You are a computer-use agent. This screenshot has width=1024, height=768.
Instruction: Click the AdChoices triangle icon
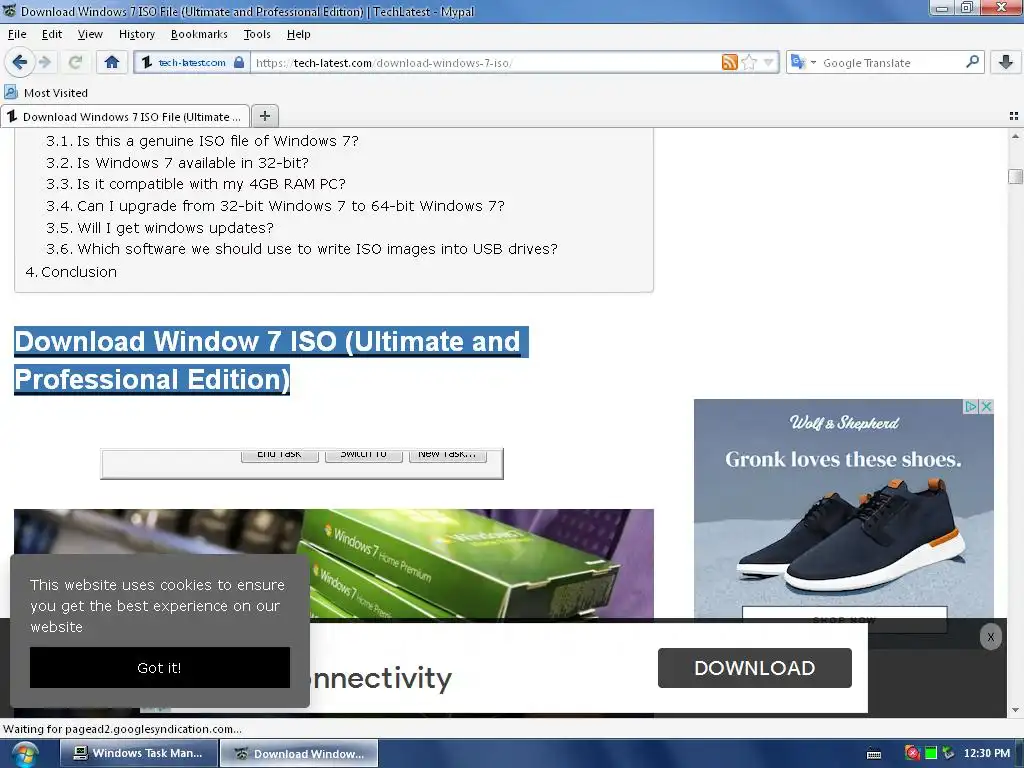point(971,406)
